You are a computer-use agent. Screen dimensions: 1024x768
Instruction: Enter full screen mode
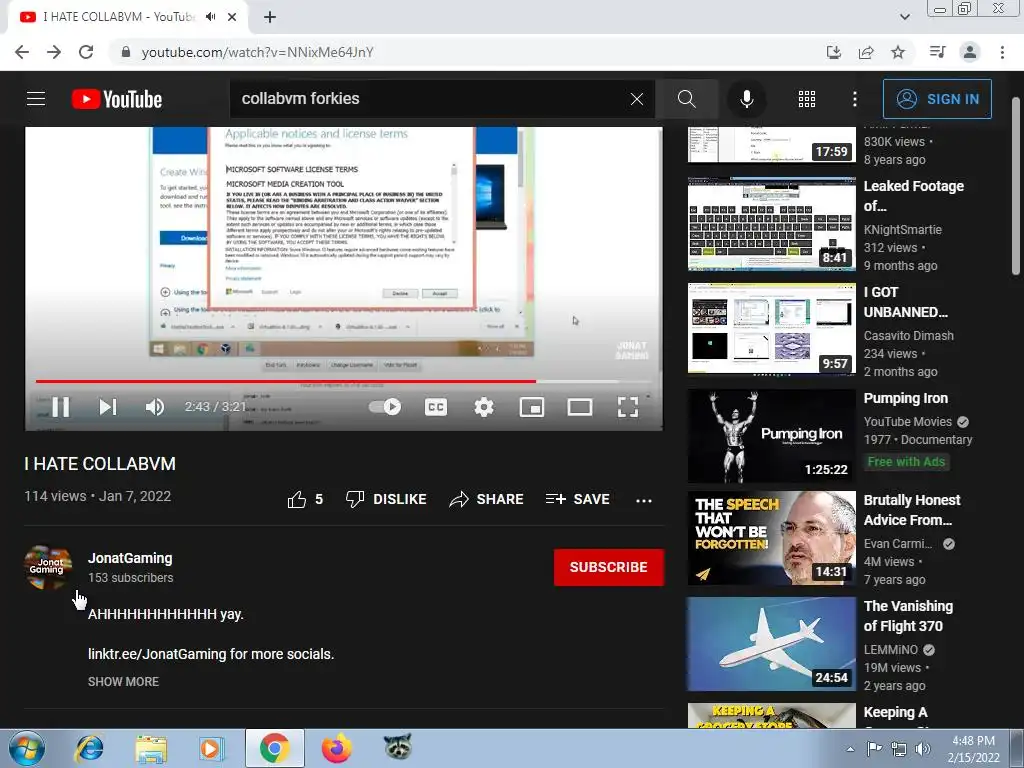coord(628,407)
